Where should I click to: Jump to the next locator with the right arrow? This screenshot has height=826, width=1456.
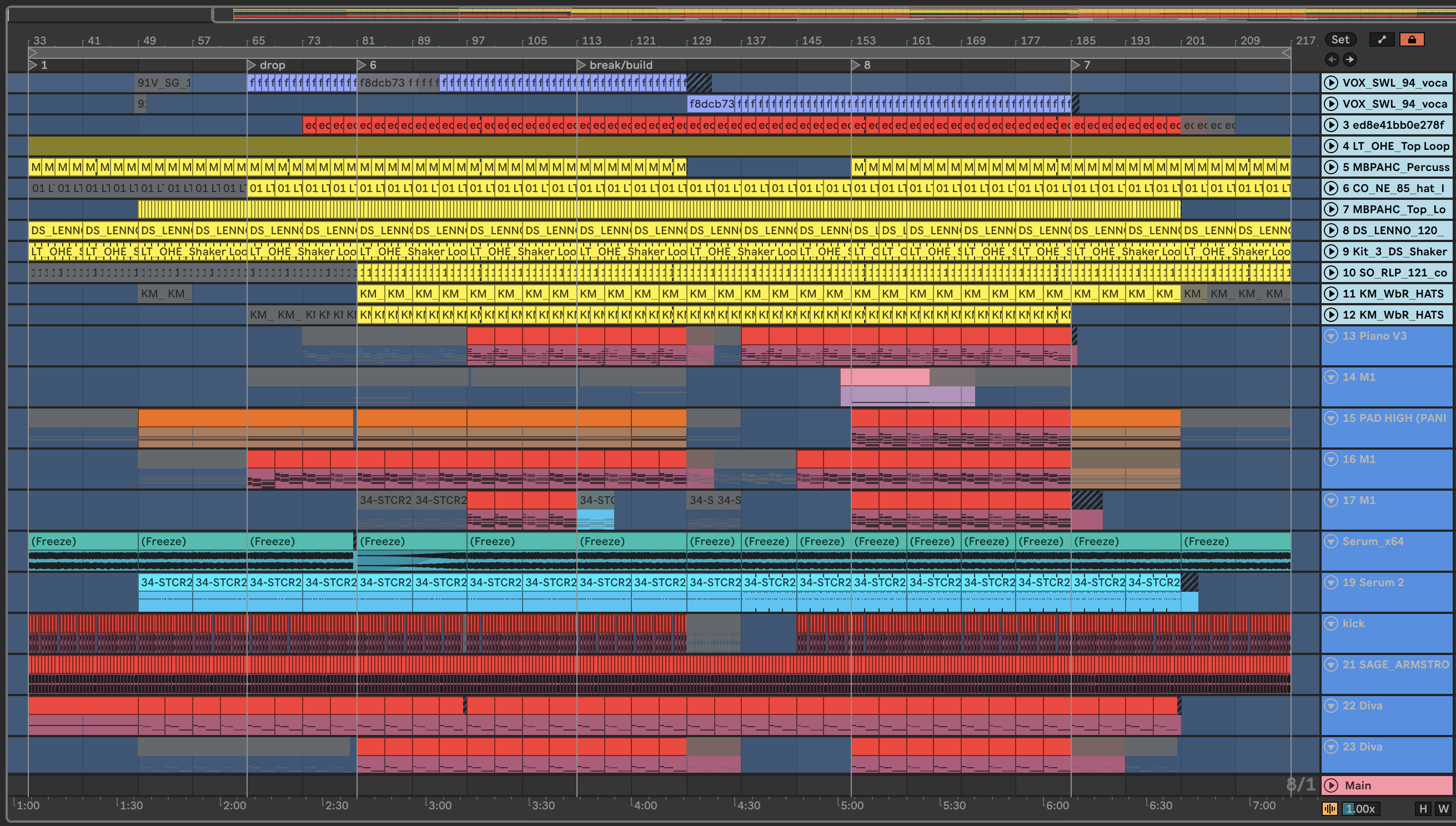pyautogui.click(x=1350, y=59)
